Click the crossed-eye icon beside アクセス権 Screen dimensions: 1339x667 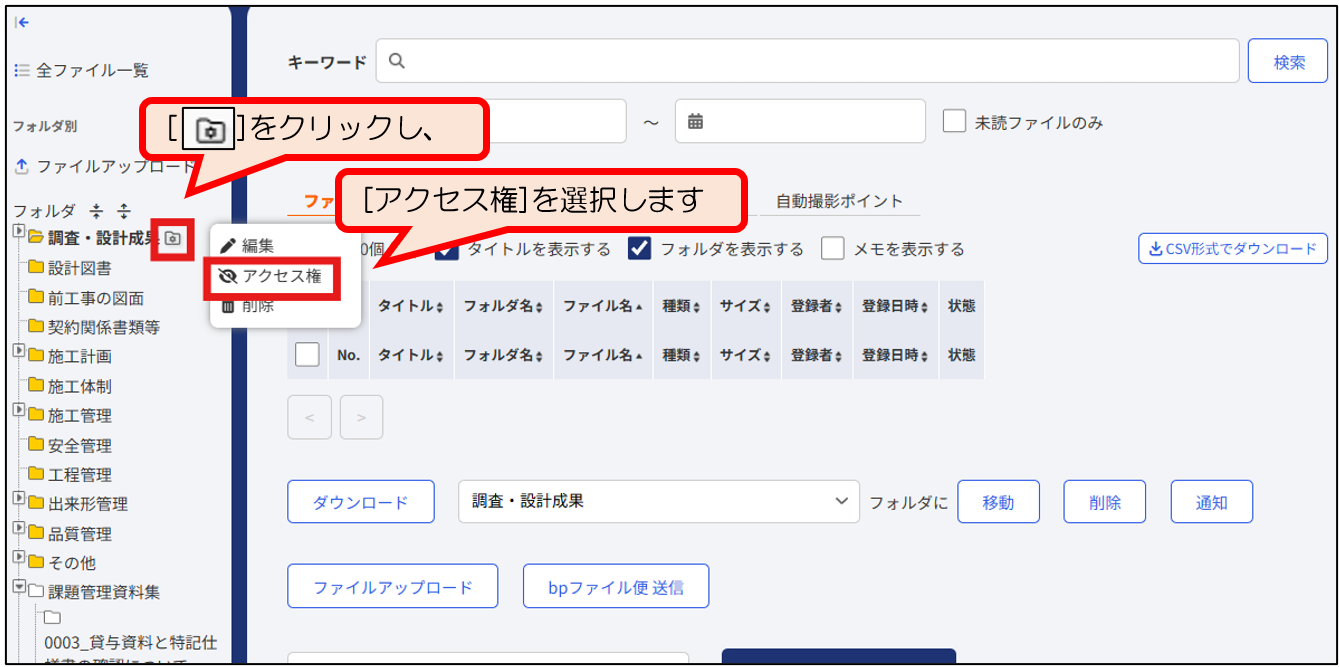[227, 276]
